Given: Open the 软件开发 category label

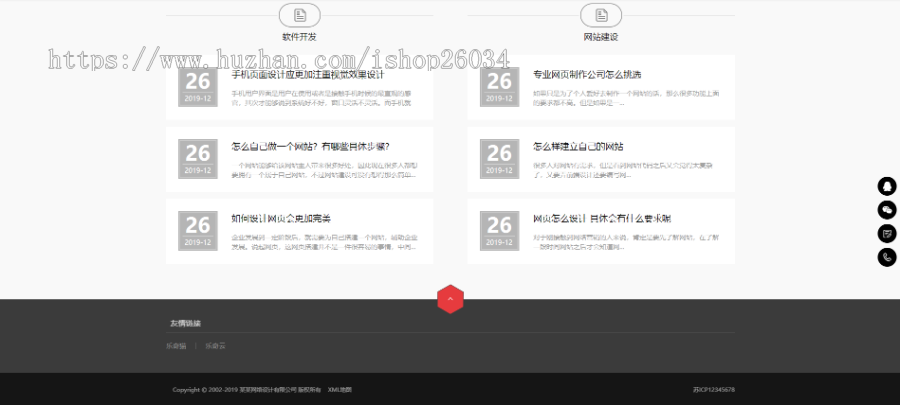Looking at the screenshot, I should pos(299,37).
